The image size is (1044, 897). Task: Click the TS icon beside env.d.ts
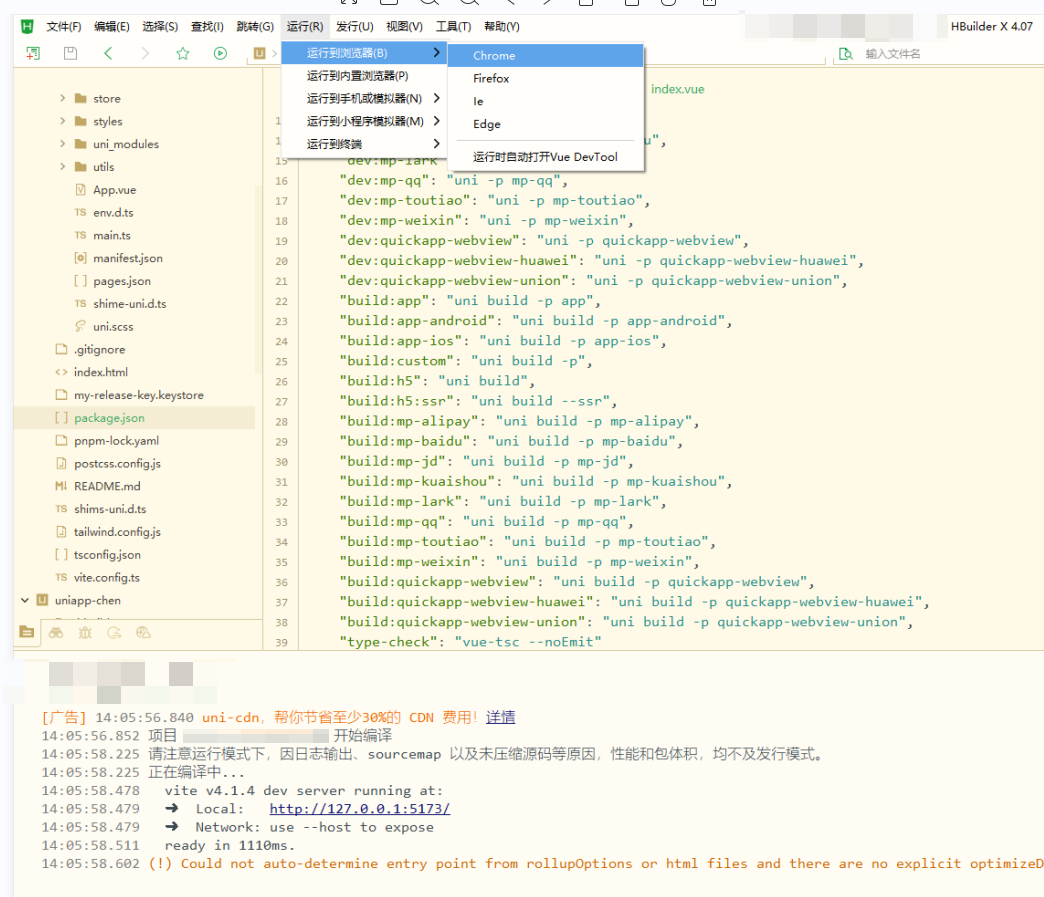click(x=81, y=212)
